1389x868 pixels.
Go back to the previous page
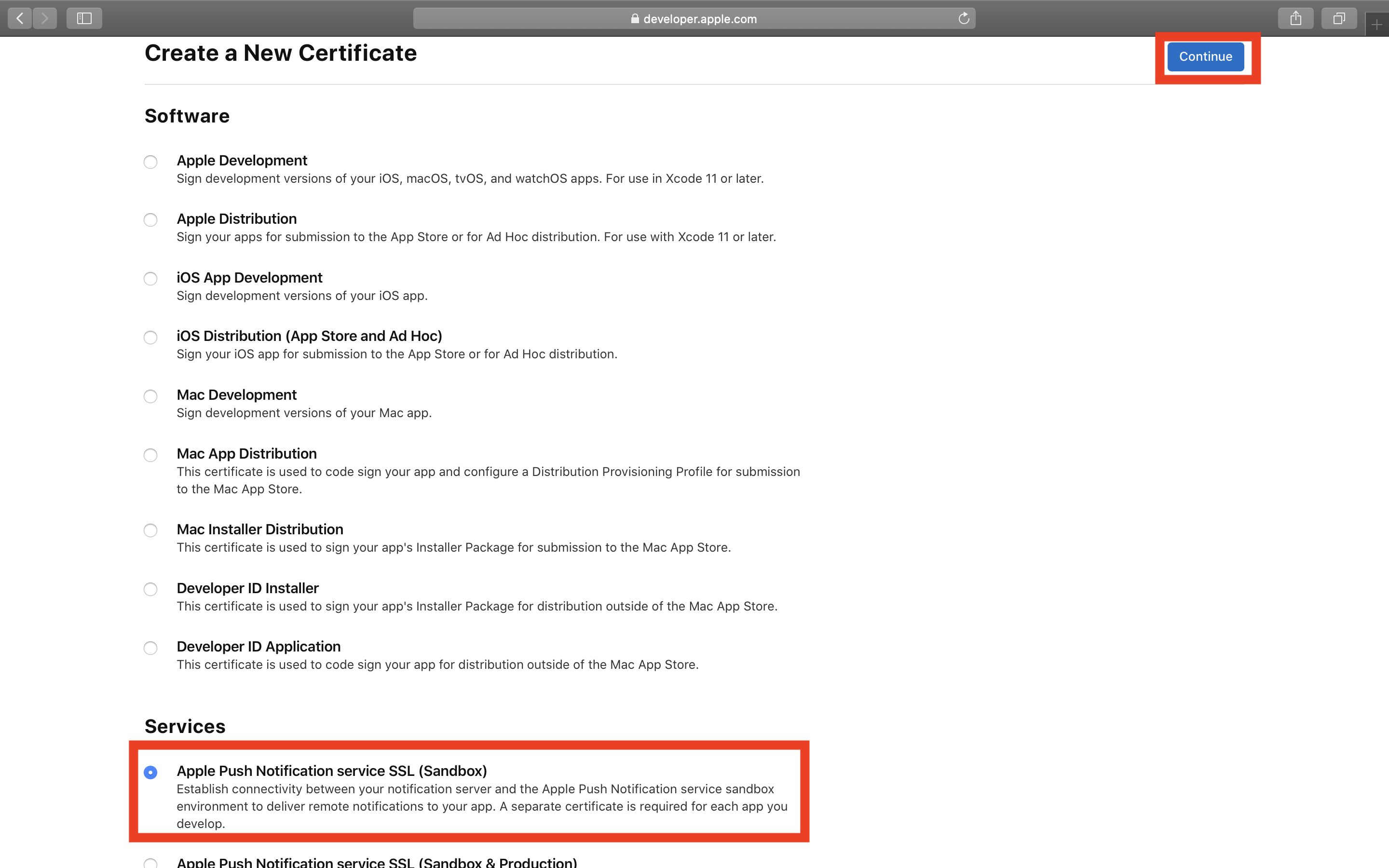[x=20, y=18]
